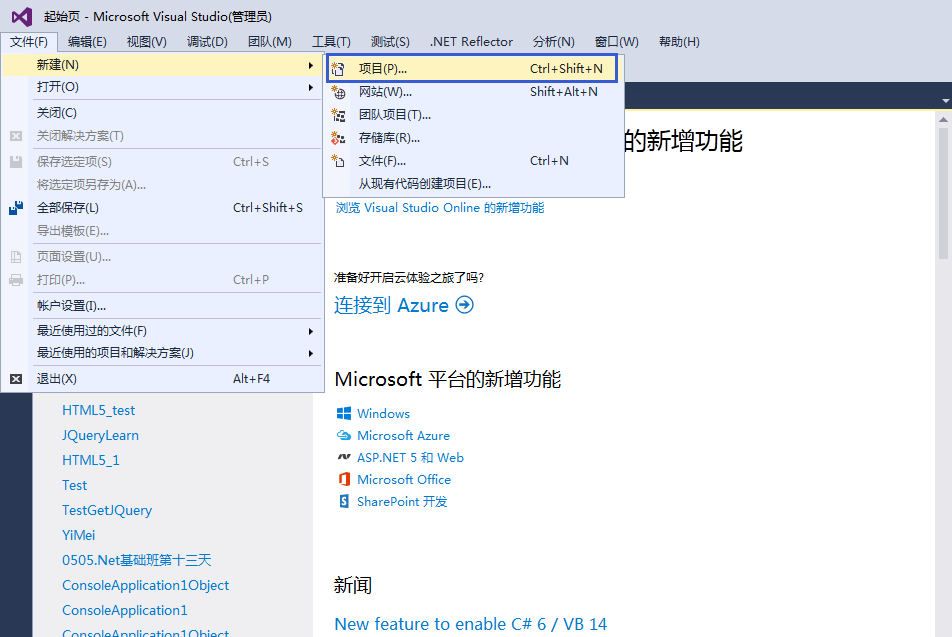
Task: Open recent project JQueryLearn
Action: (x=100, y=435)
